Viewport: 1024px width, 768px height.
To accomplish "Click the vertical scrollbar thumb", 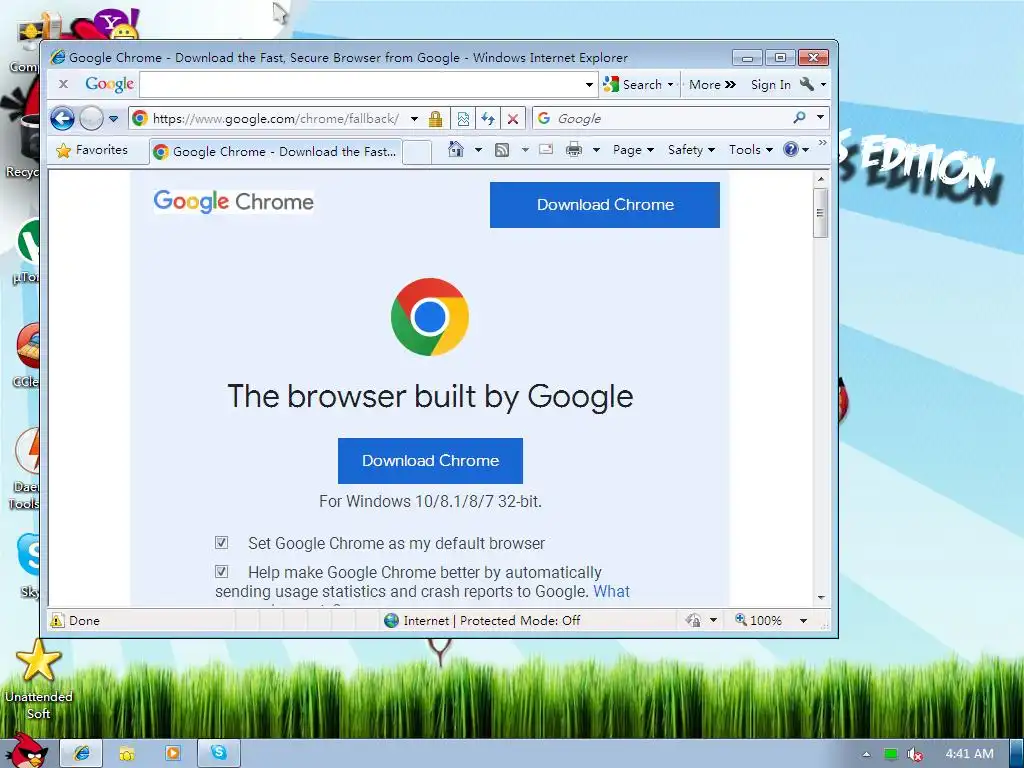I will click(x=821, y=213).
